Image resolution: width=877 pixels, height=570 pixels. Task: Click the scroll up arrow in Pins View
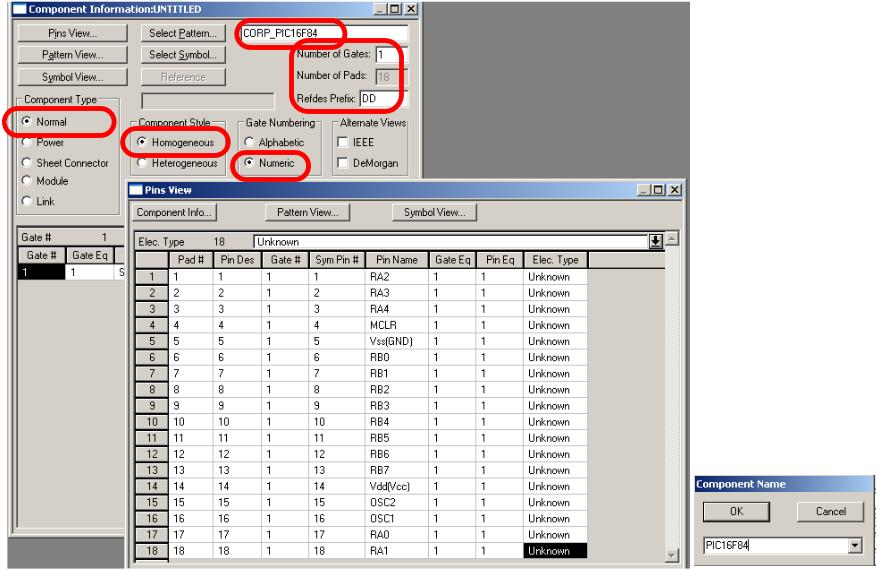[x=672, y=238]
